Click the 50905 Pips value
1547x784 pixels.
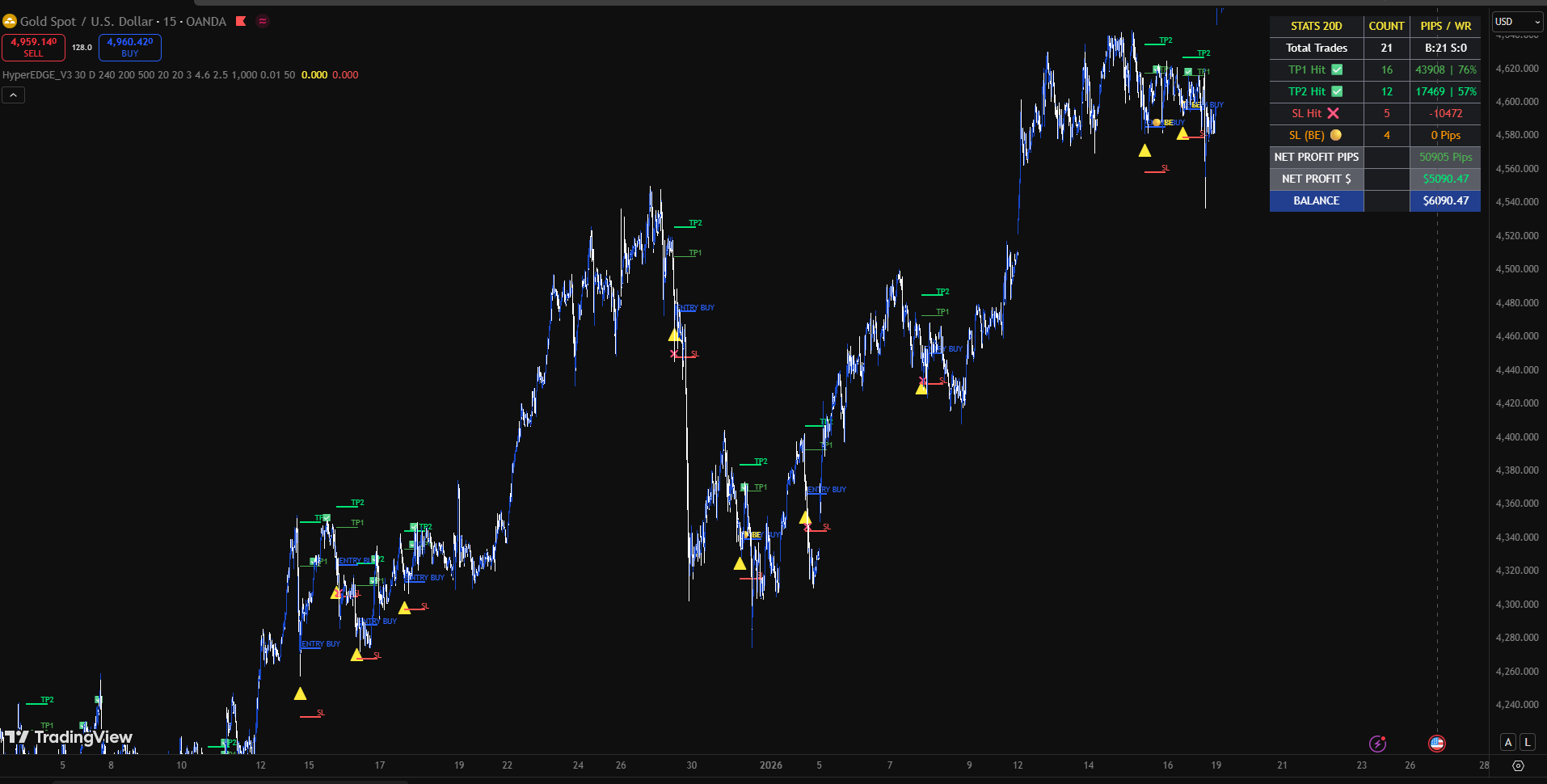1446,157
